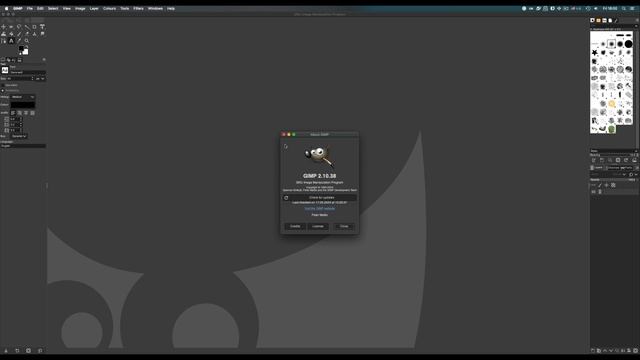
Task: Click the font preview Aa button
Action: click(4, 70)
